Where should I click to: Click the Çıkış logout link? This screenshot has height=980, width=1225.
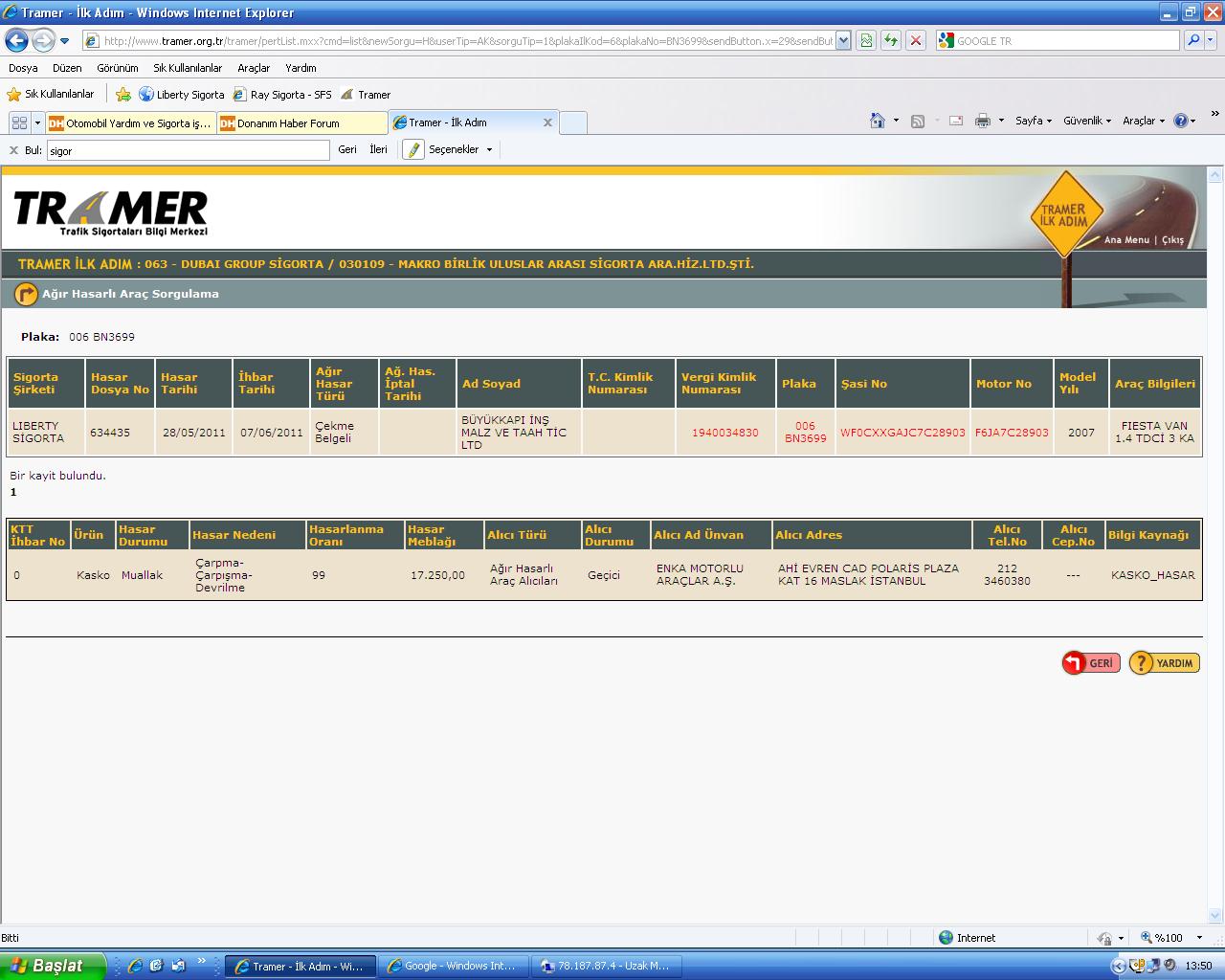(x=1172, y=240)
